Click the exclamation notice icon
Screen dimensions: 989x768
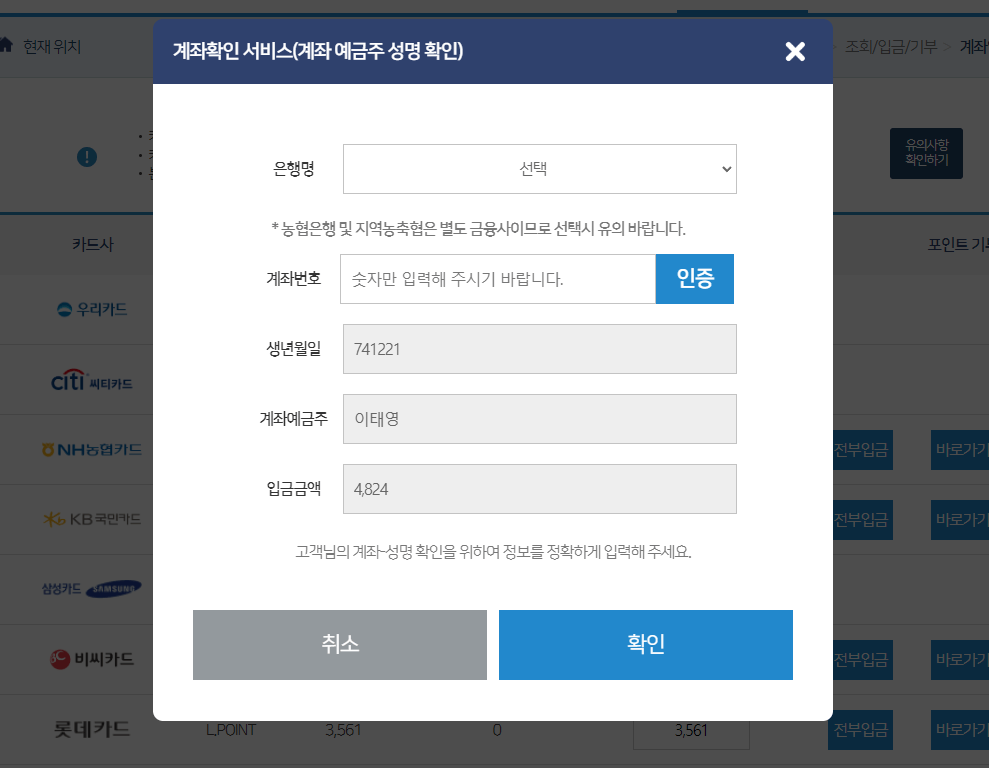[86, 156]
